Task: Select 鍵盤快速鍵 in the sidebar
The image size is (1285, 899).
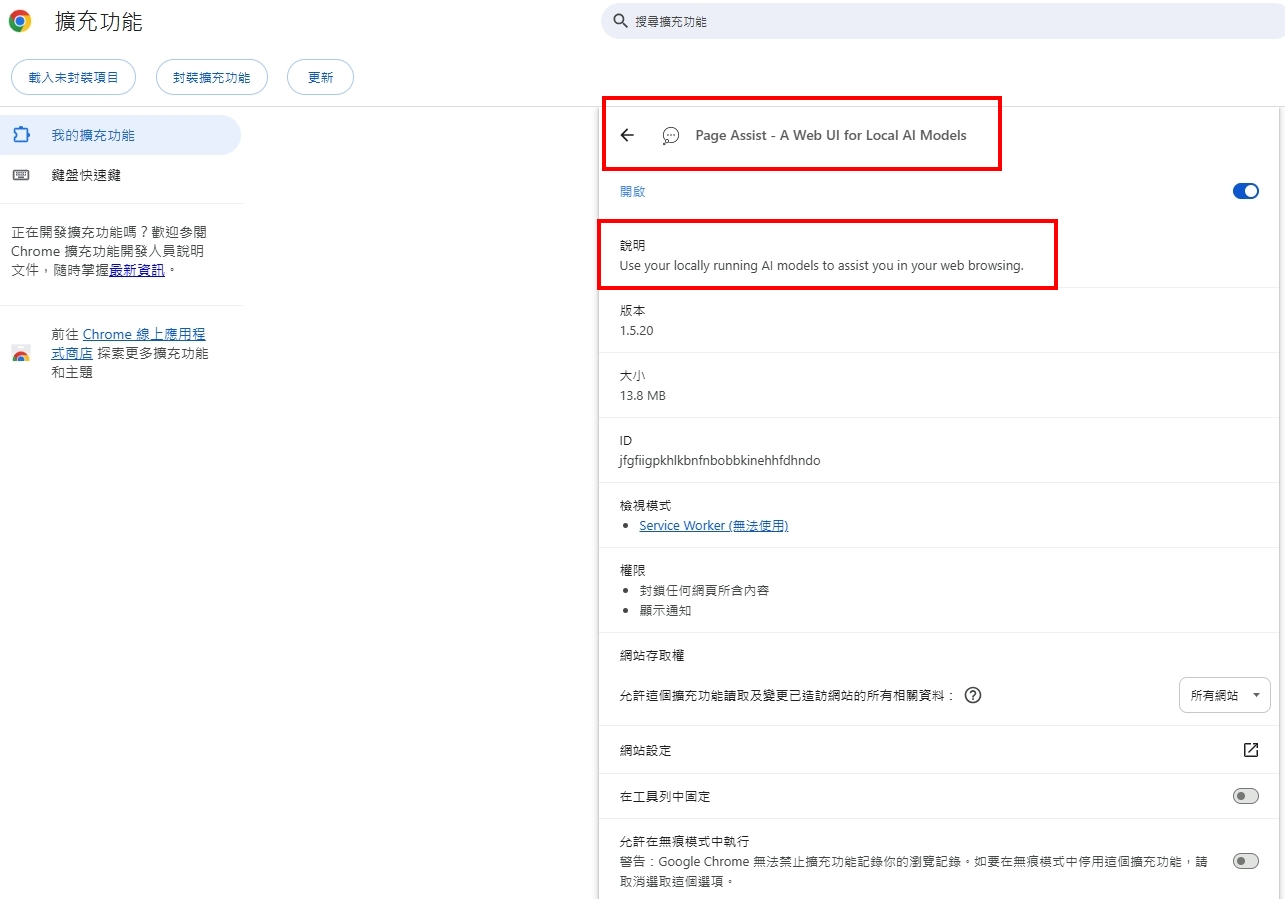Action: [120, 175]
